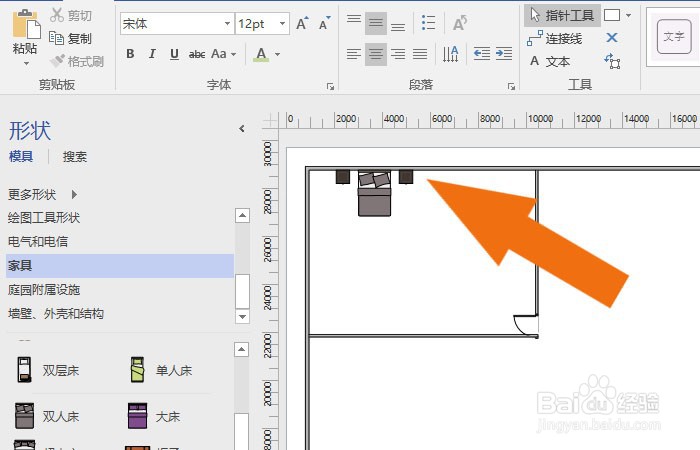Screen dimensions: 700x450
Task: Select the align middle vertical icon
Action: [376, 23]
